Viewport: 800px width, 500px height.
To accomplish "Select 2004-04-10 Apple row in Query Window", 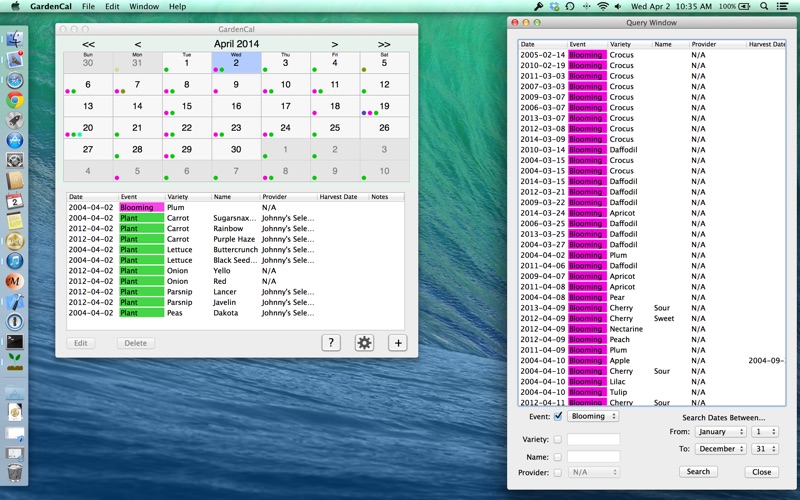I will click(652, 360).
